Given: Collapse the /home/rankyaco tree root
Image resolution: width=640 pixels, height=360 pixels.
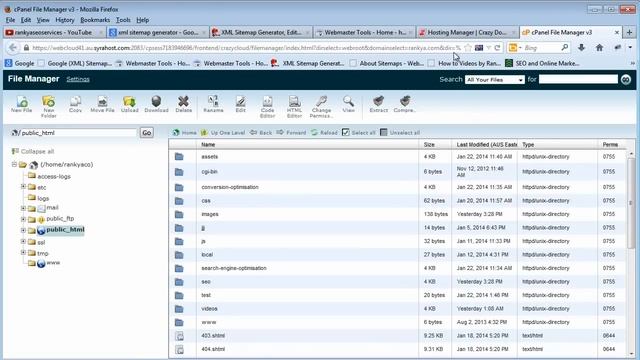Looking at the screenshot, I should click(14, 164).
